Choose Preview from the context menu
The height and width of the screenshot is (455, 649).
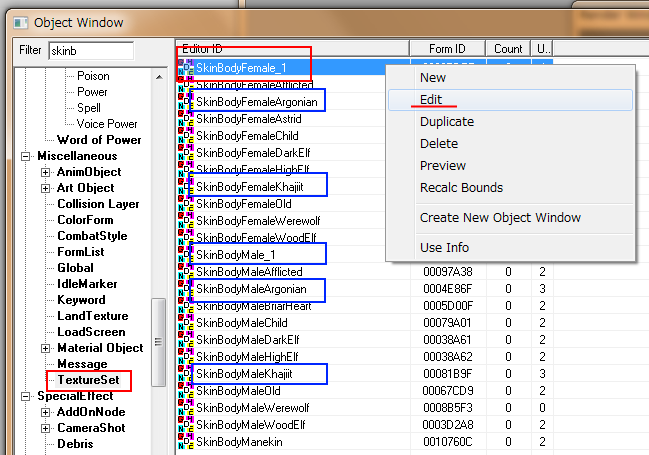510,166
